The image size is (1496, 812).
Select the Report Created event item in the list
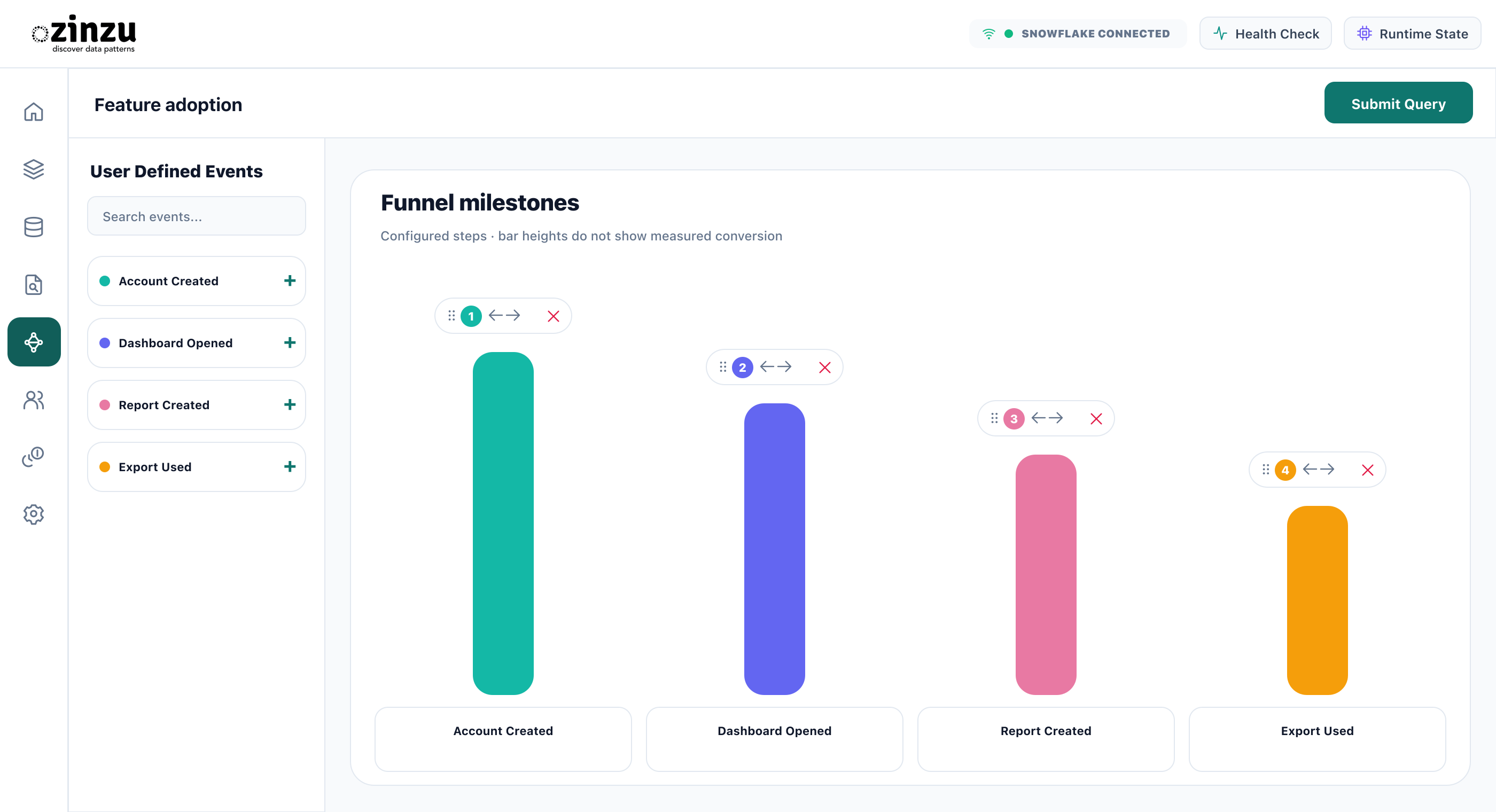(196, 405)
